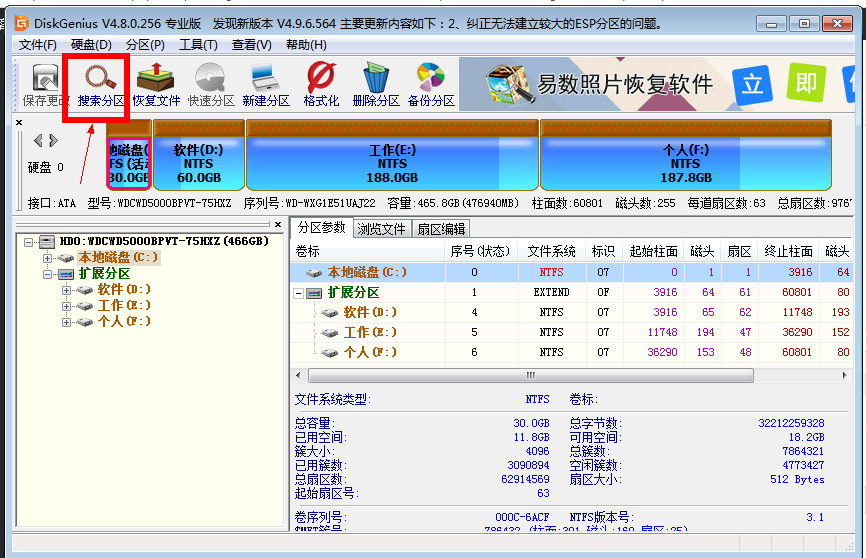The image size is (866, 558).
Task: Click the Delete Partition (删除分区) trash icon
Action: click(376, 85)
